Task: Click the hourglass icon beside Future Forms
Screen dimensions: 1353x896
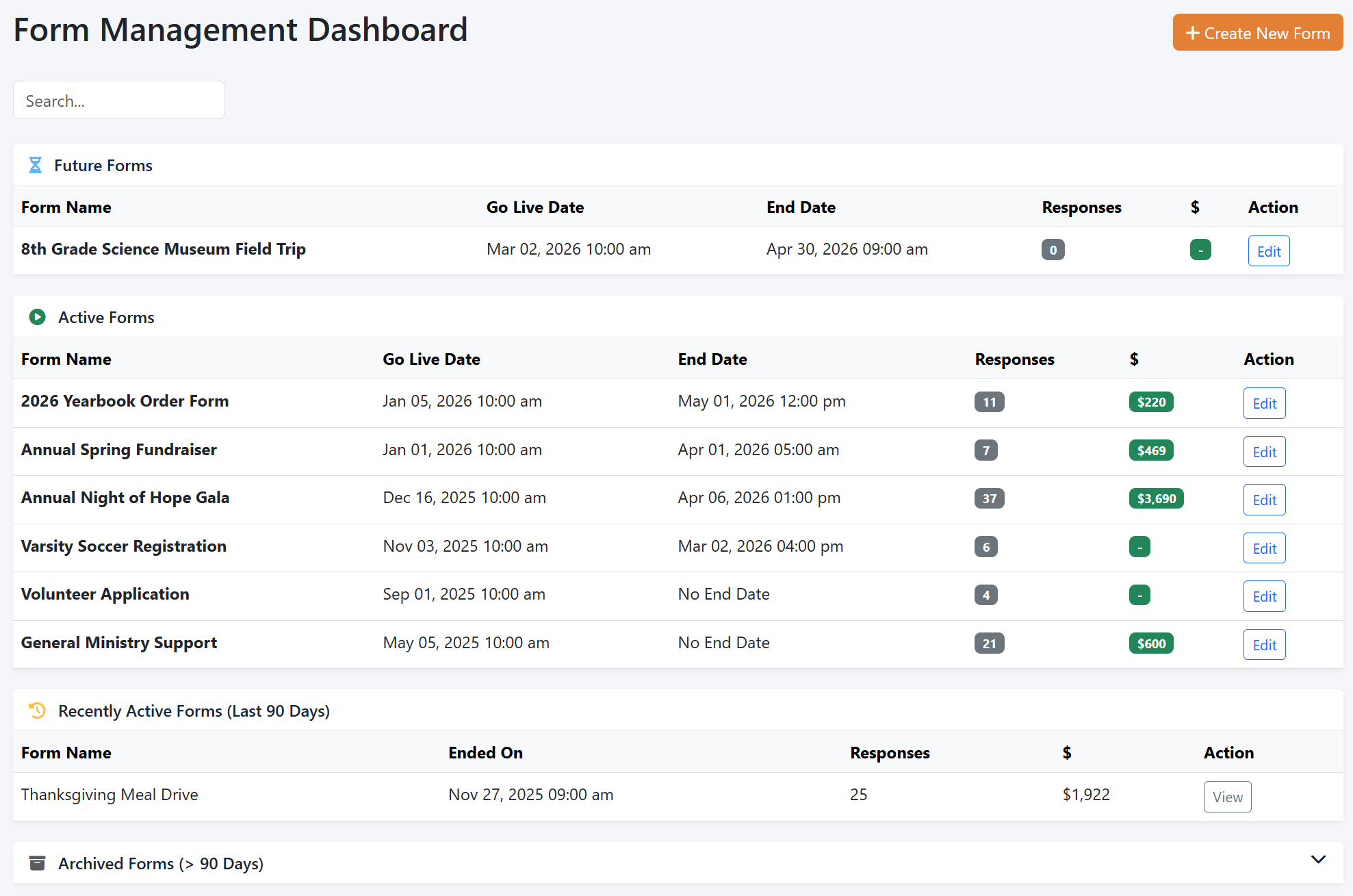Action: (36, 165)
